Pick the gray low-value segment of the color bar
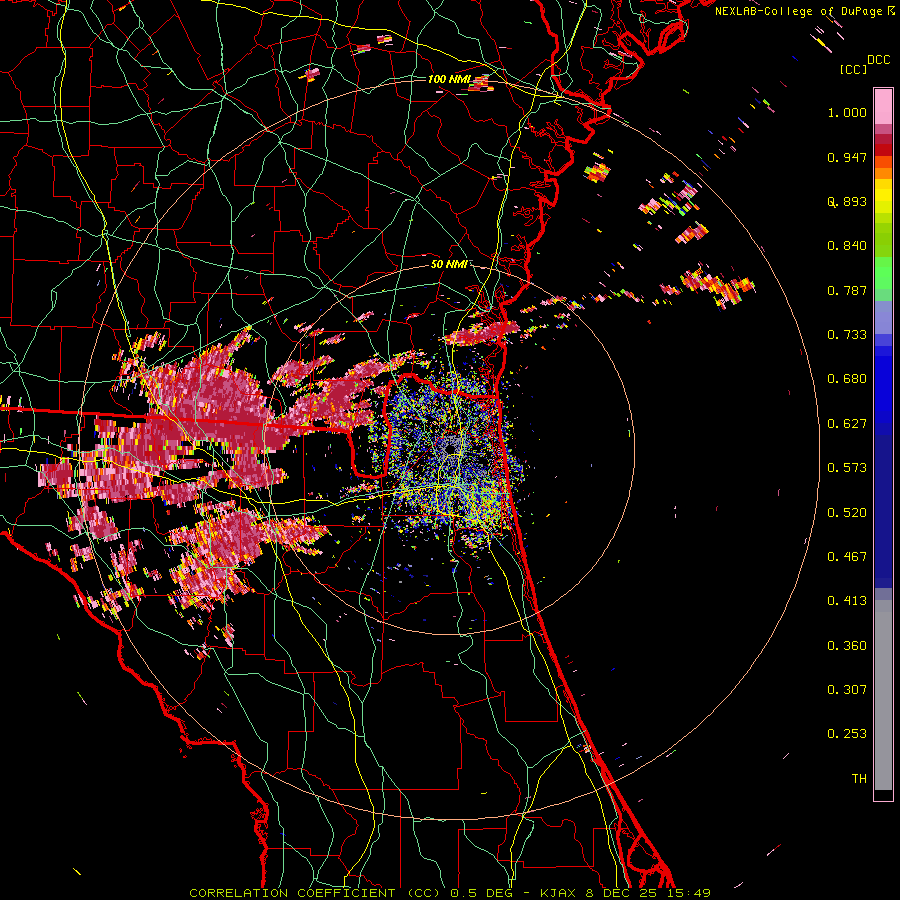900x900 pixels. point(883,695)
